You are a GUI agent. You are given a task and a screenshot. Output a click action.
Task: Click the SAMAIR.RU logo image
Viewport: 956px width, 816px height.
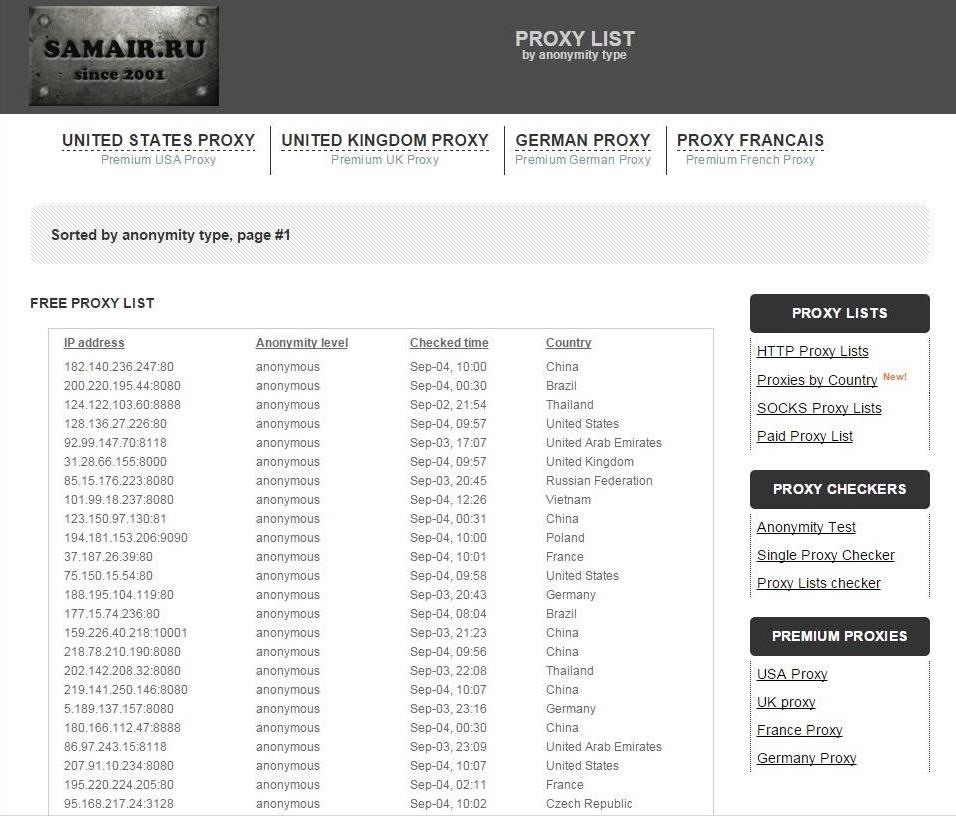(x=124, y=57)
